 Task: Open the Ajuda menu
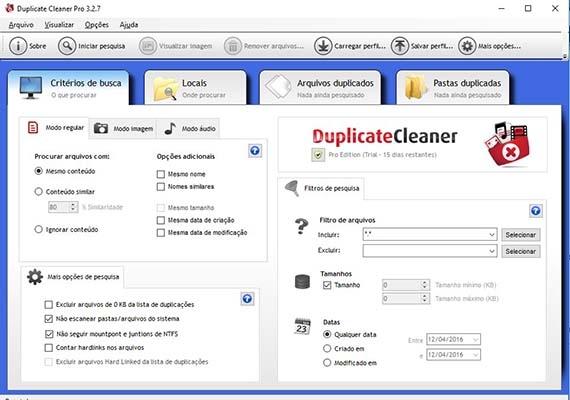(129, 25)
